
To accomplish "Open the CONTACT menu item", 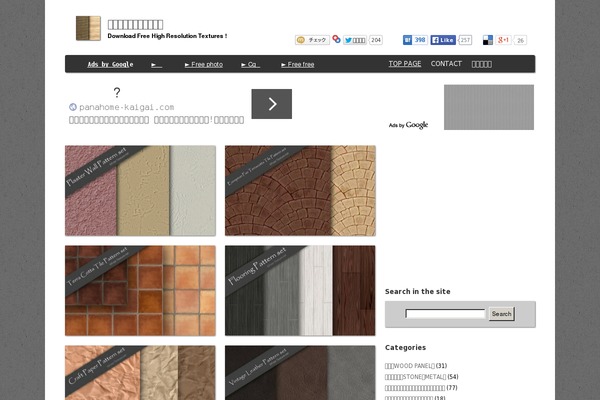I will [446, 64].
